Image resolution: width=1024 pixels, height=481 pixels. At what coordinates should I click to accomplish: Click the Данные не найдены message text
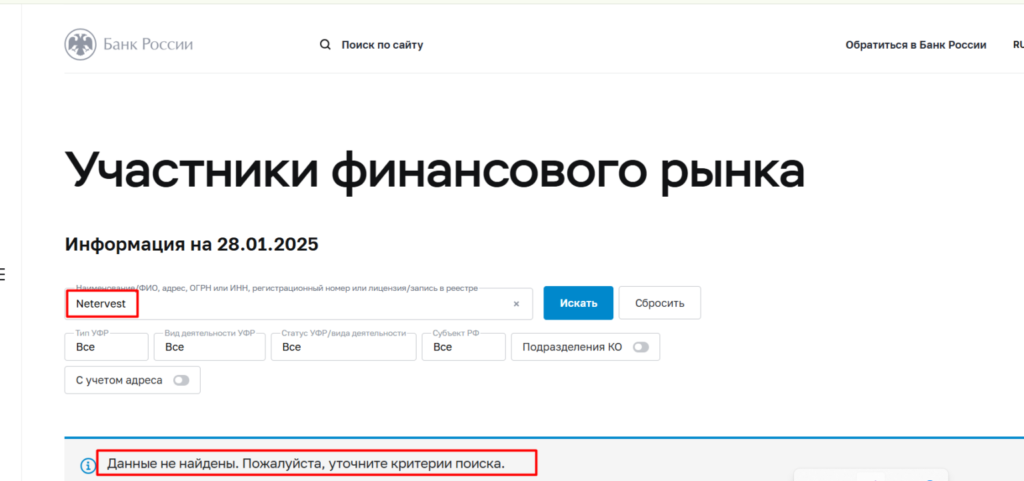(306, 465)
